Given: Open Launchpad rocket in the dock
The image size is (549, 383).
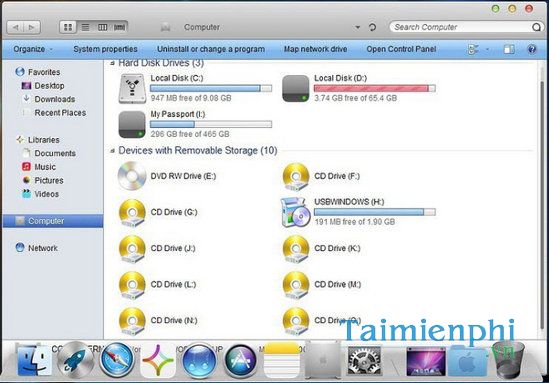Looking at the screenshot, I should click(75, 361).
